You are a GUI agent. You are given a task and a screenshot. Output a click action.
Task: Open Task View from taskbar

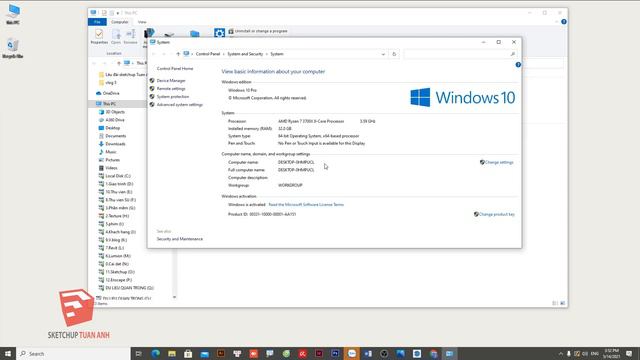tap(138, 353)
